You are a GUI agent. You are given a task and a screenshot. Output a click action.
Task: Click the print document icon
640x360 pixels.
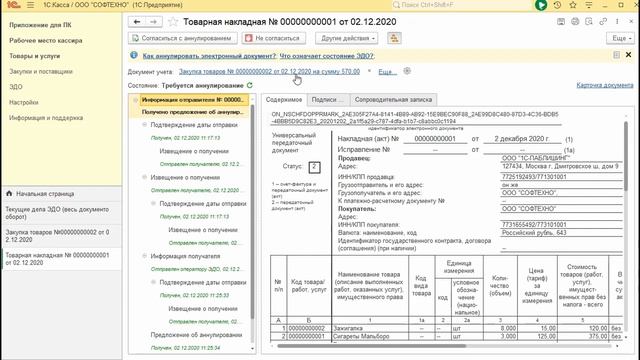[575, 22]
